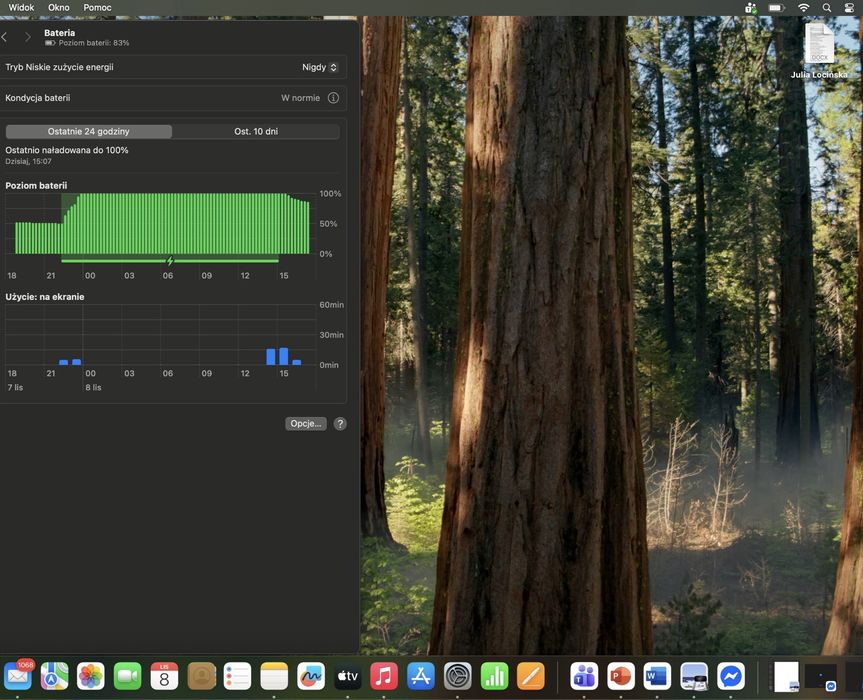Click the Kondycja baterii label
The image size is (863, 700).
tap(38, 98)
